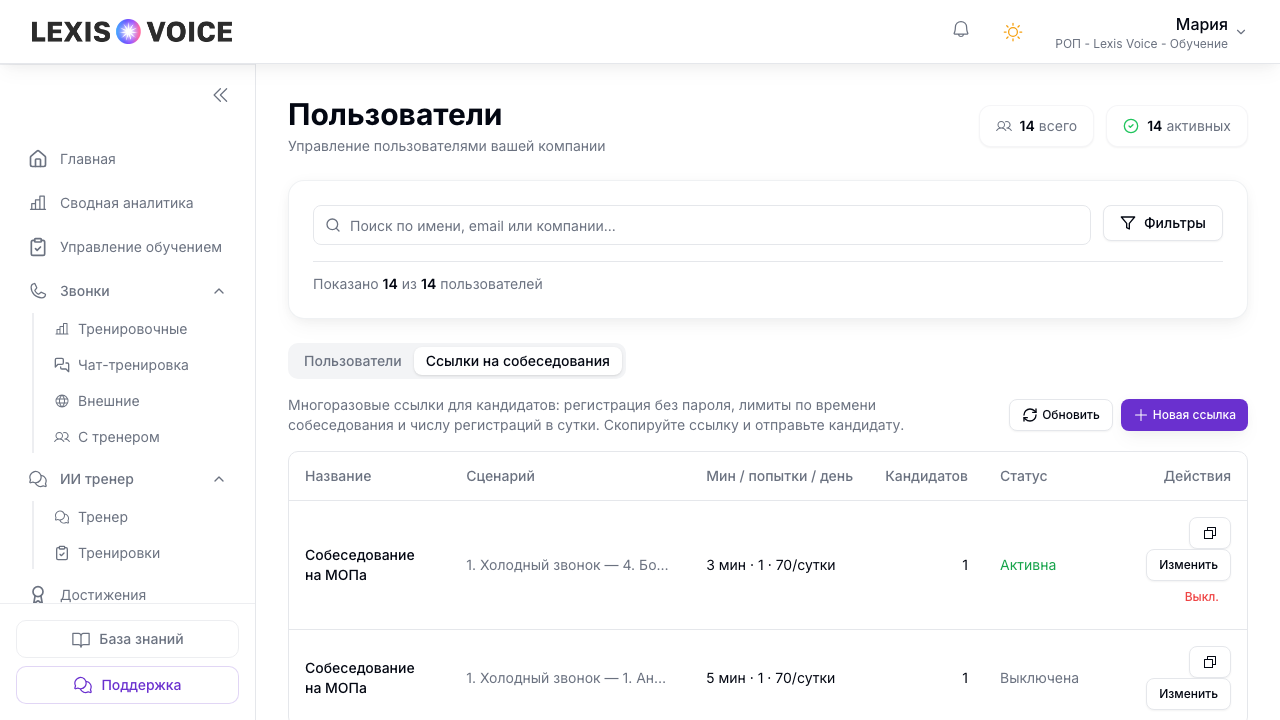Click the 14 активных counter badge
Viewport: 1280px width, 720px height.
(1177, 126)
